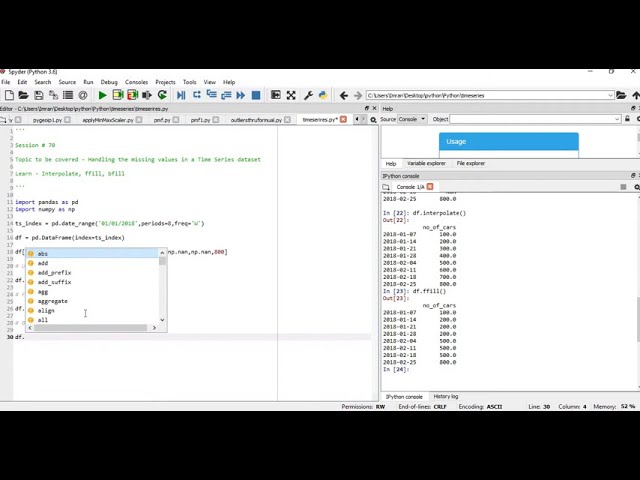Stop debugging with blue square
The height and width of the screenshot is (480, 640).
(256, 95)
